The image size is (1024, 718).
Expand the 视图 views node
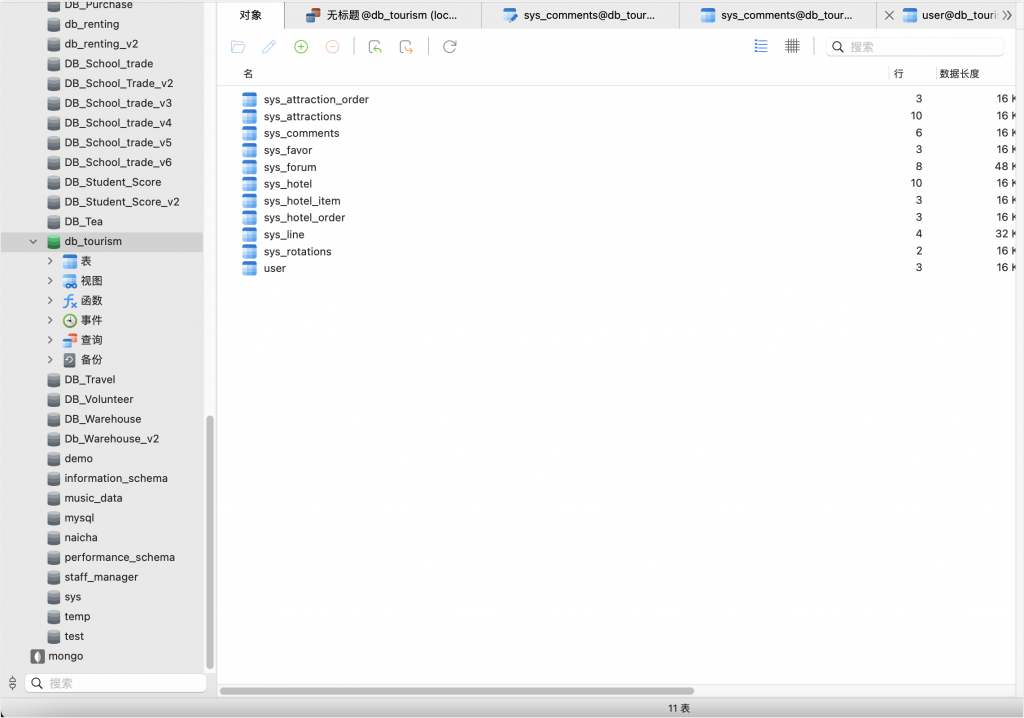pos(50,281)
